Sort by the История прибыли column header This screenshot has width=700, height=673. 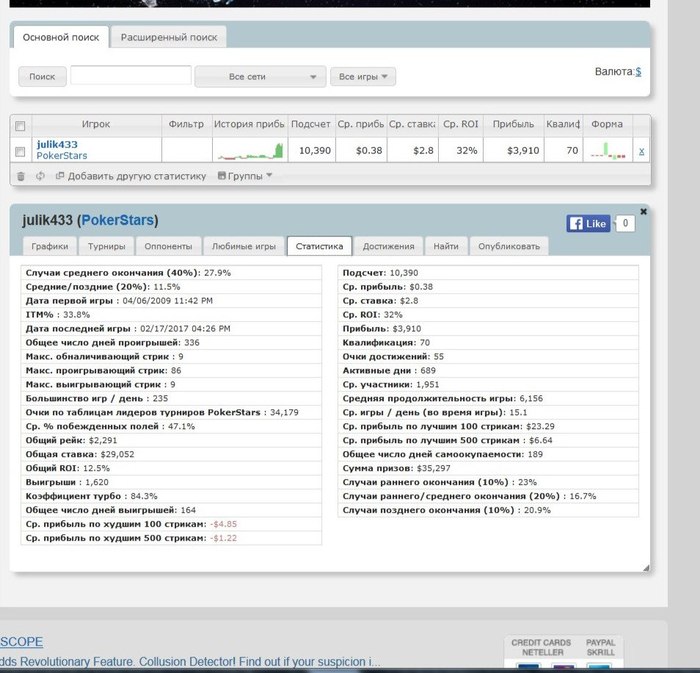tap(249, 124)
